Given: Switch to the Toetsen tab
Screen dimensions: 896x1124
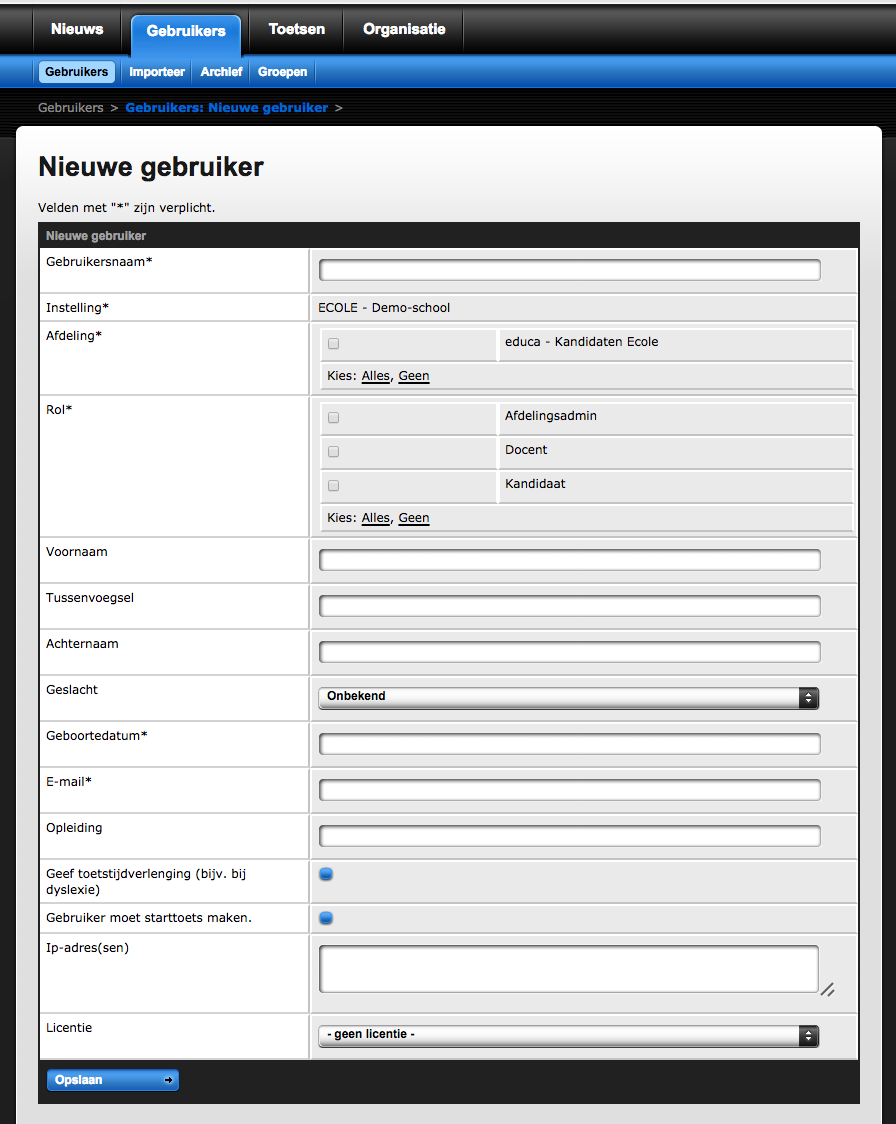Looking at the screenshot, I should pos(296,30).
